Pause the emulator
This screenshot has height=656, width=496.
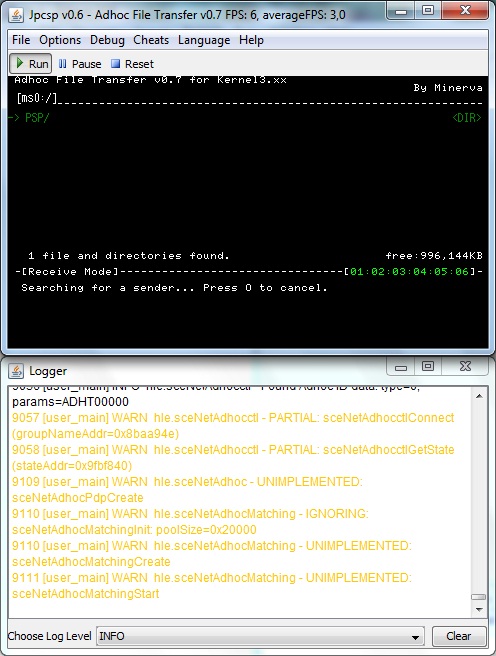(80, 64)
